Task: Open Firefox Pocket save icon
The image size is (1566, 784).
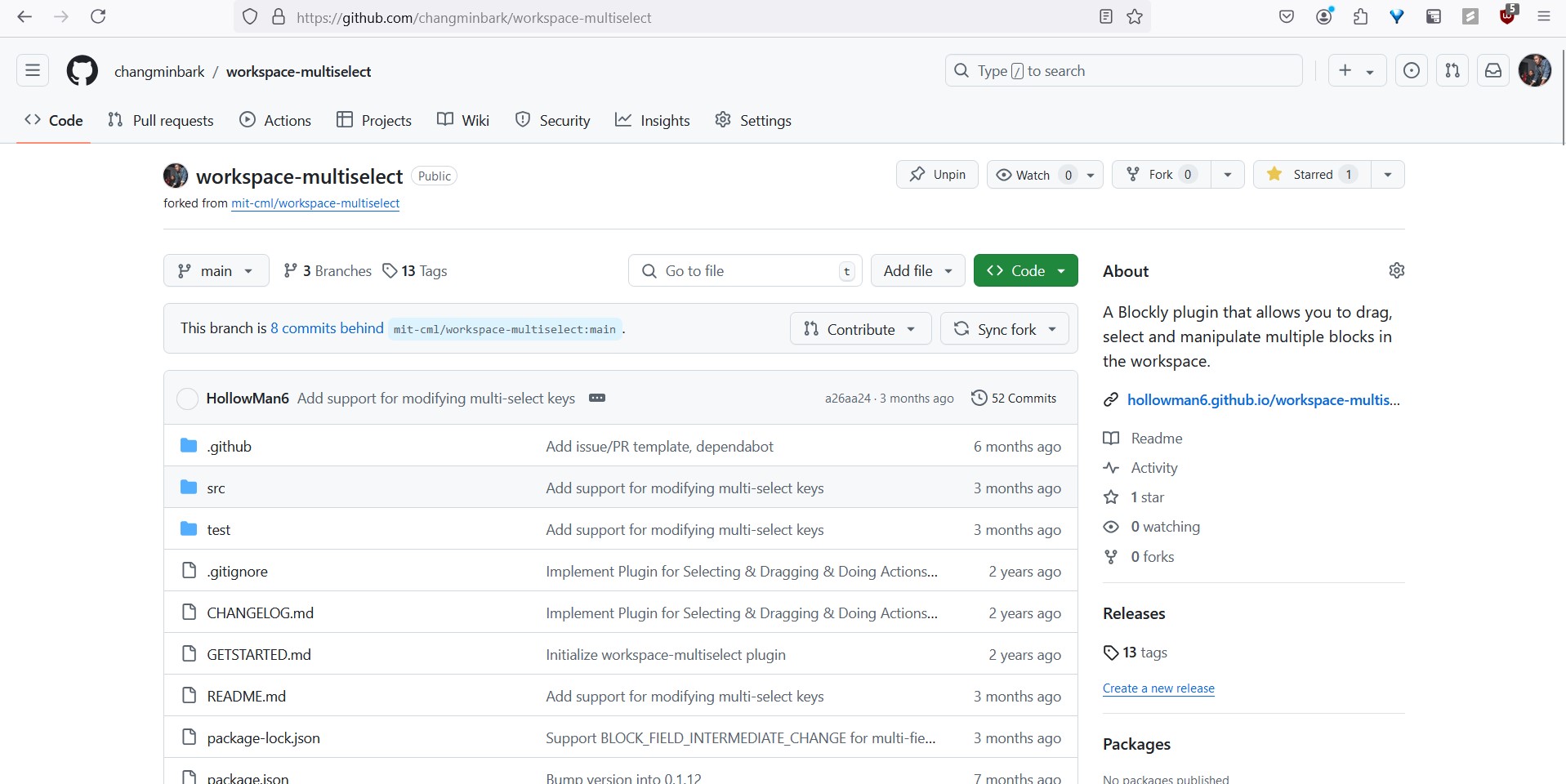Action: 1287,16
